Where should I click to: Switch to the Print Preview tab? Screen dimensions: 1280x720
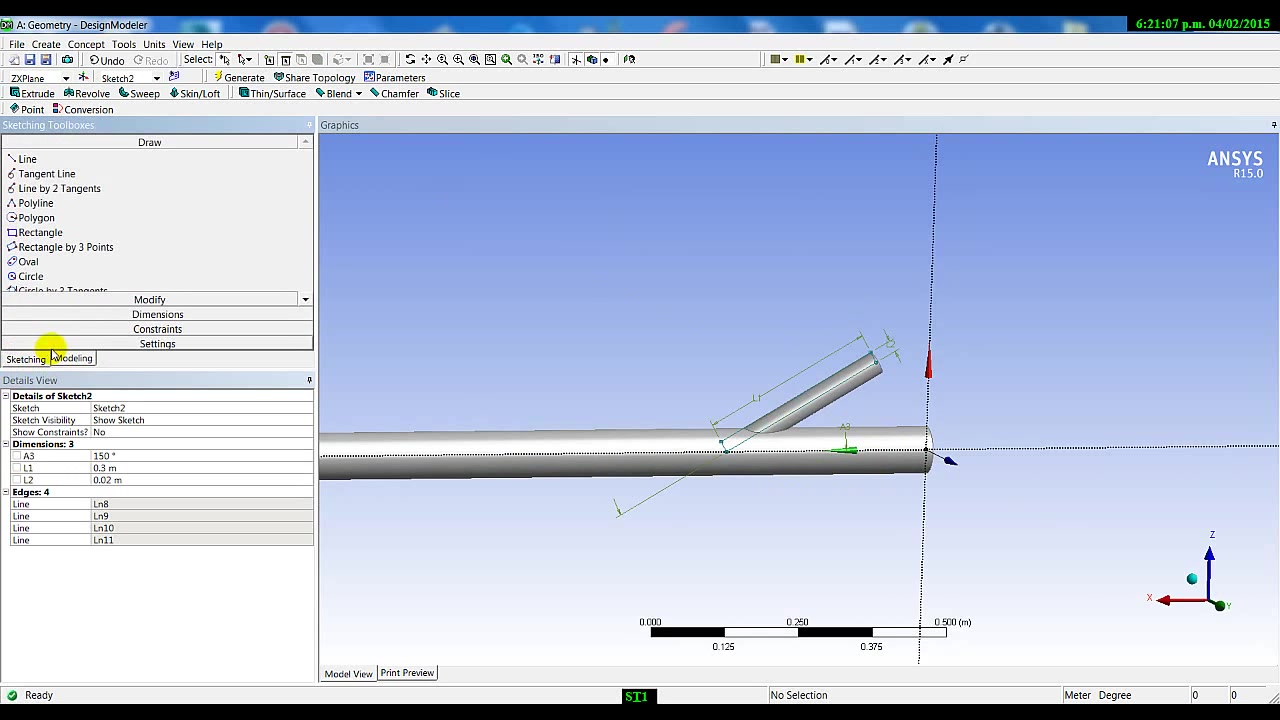pos(407,673)
